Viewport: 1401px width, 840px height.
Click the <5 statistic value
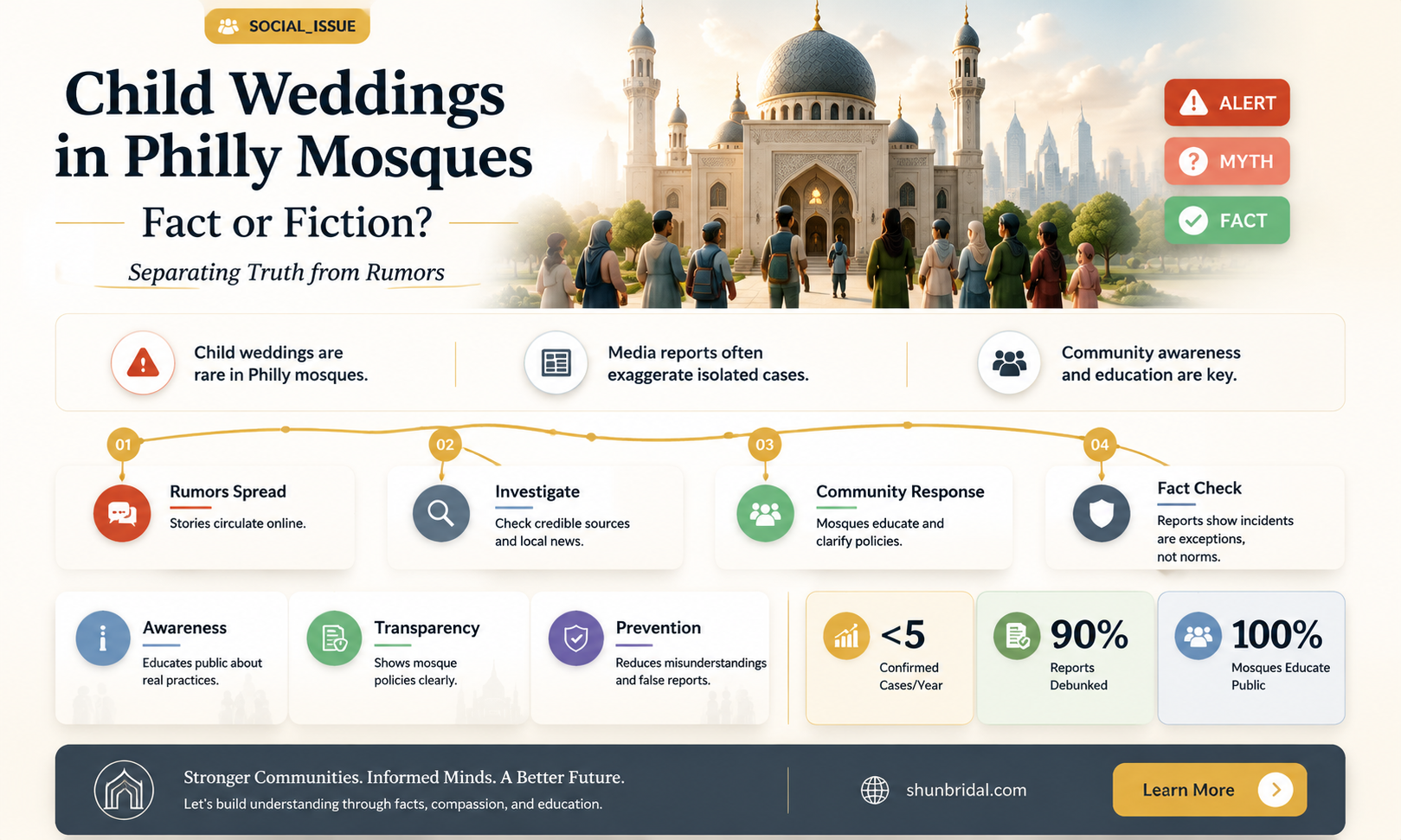[903, 635]
